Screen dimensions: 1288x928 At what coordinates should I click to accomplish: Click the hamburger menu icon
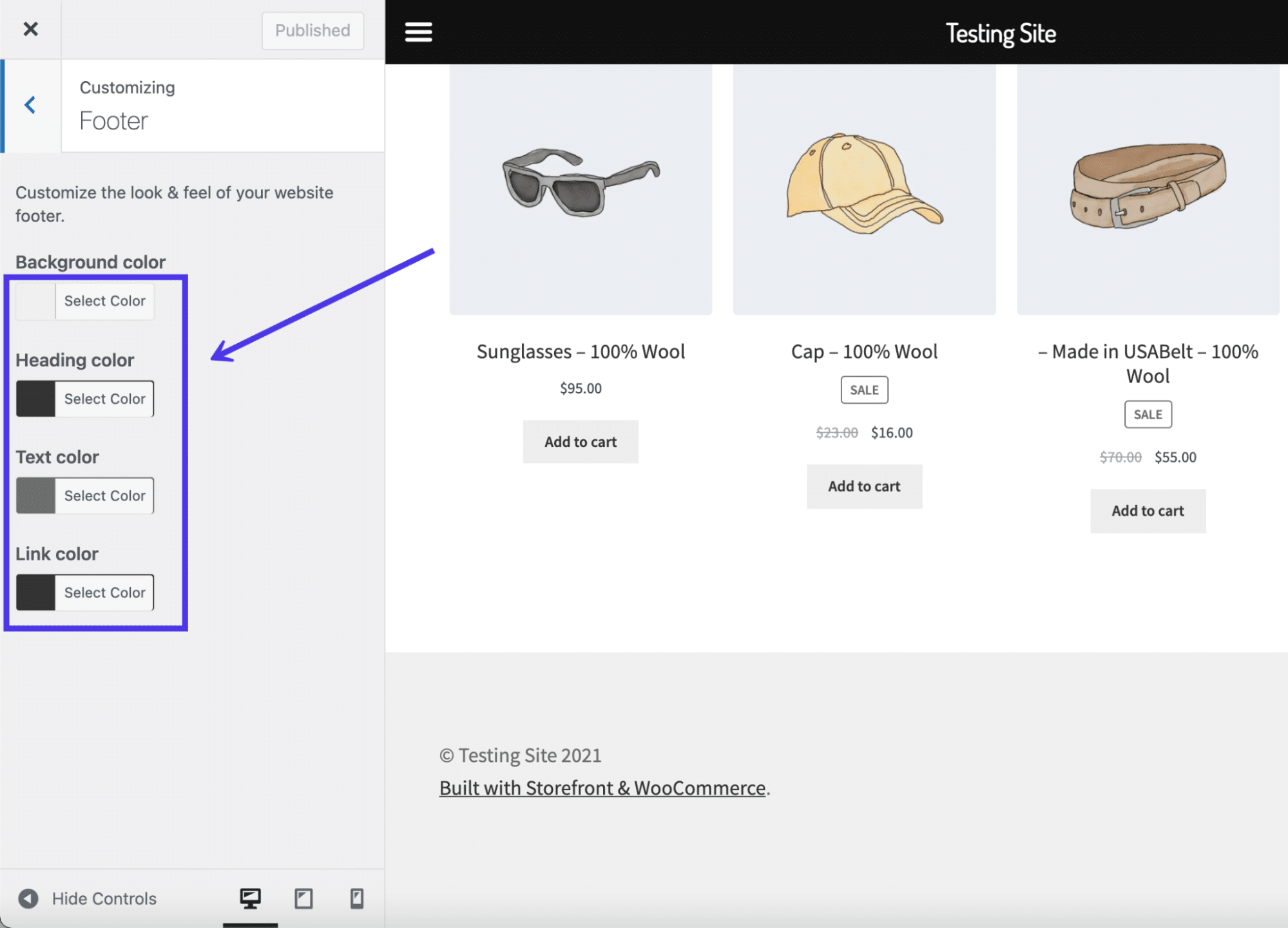418,32
